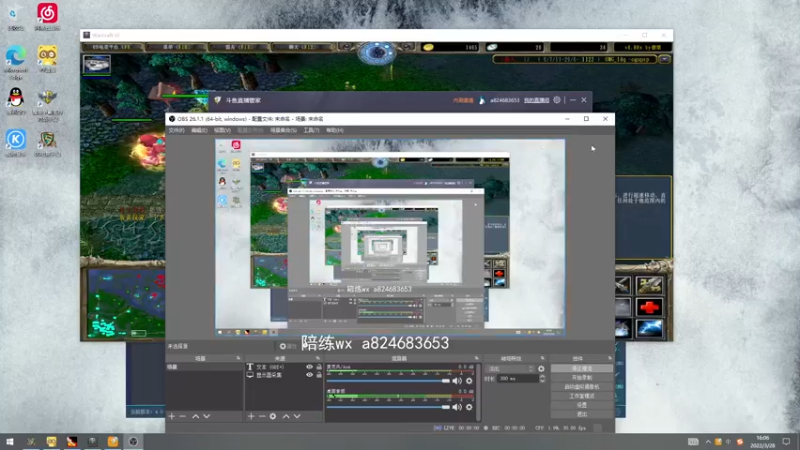This screenshot has width=800, height=450.
Task: Toggle visibility eye for the text source
Action: point(309,367)
